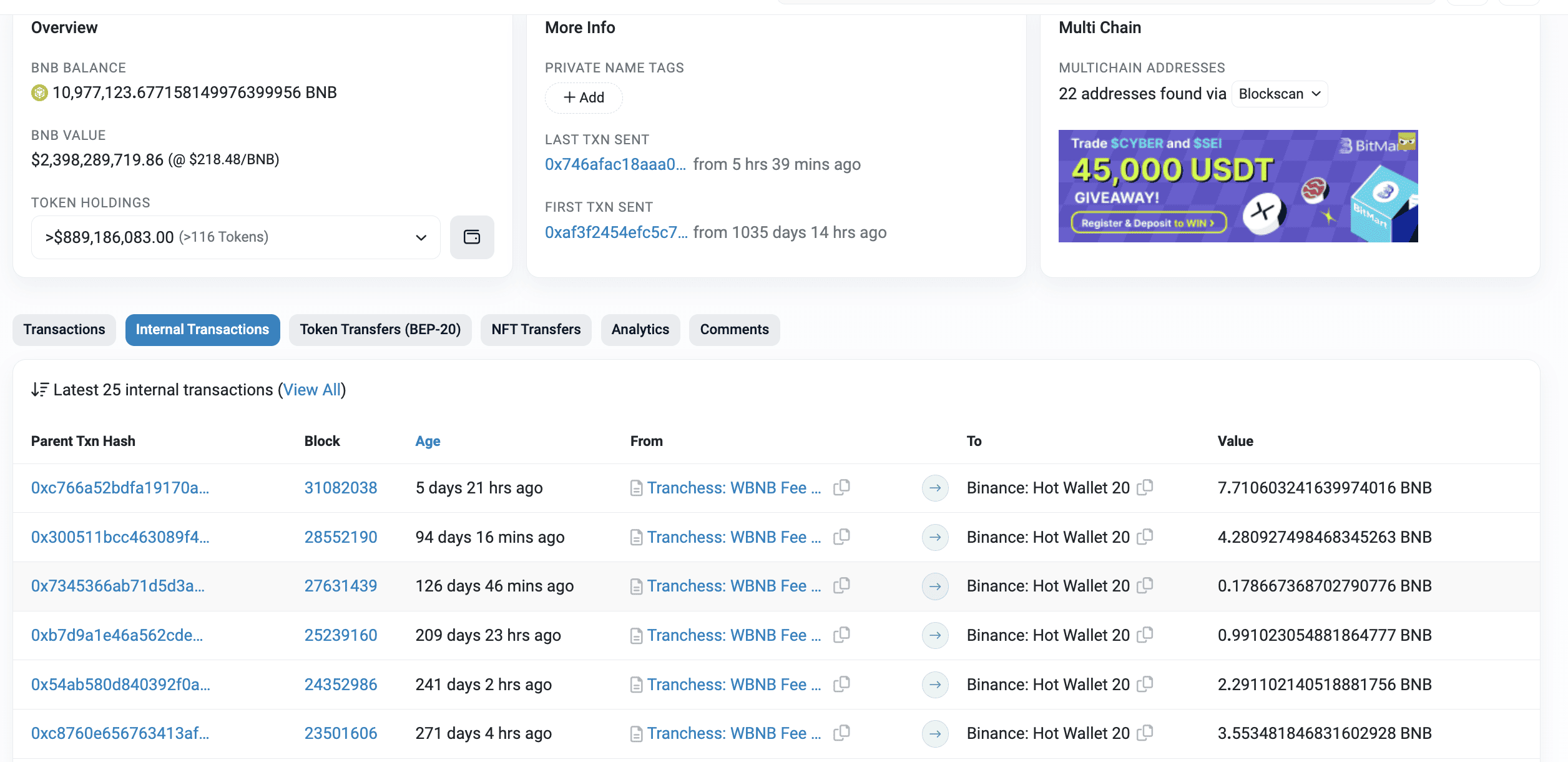Copy From address in block 31082038 row
1568x762 pixels.
(x=841, y=487)
